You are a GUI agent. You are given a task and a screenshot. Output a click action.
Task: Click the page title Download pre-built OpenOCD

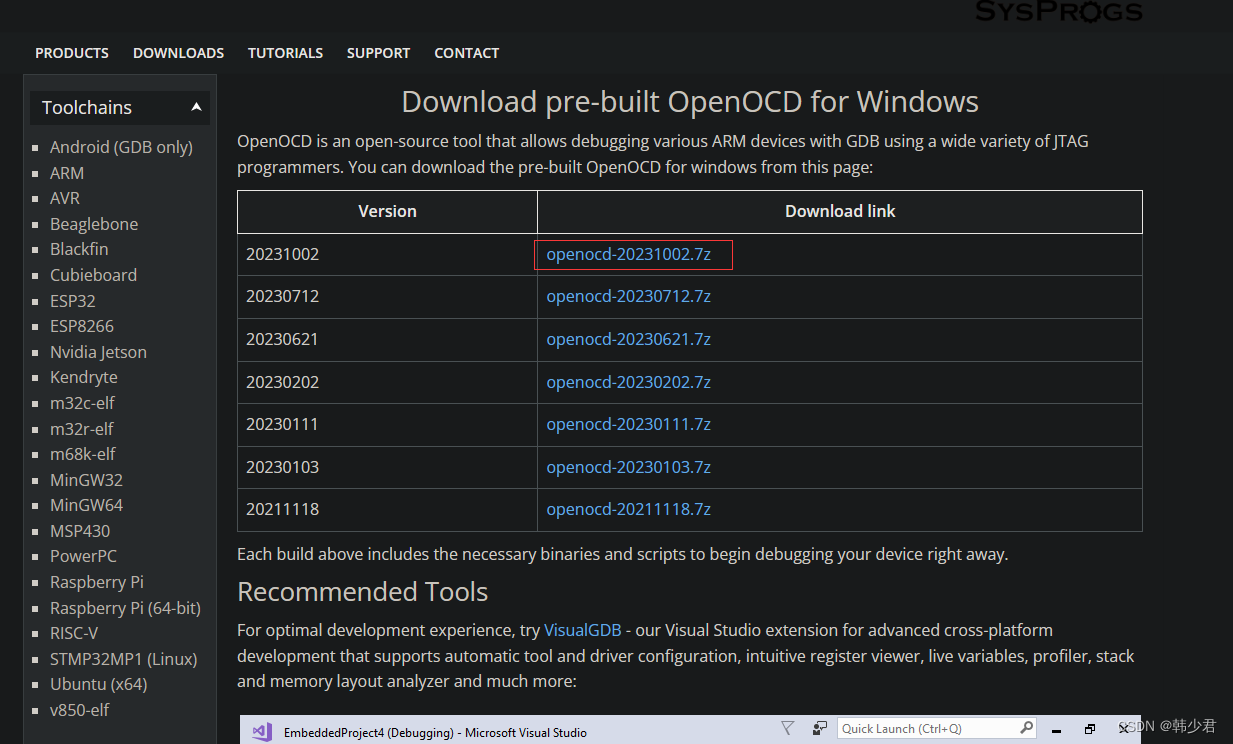point(690,101)
